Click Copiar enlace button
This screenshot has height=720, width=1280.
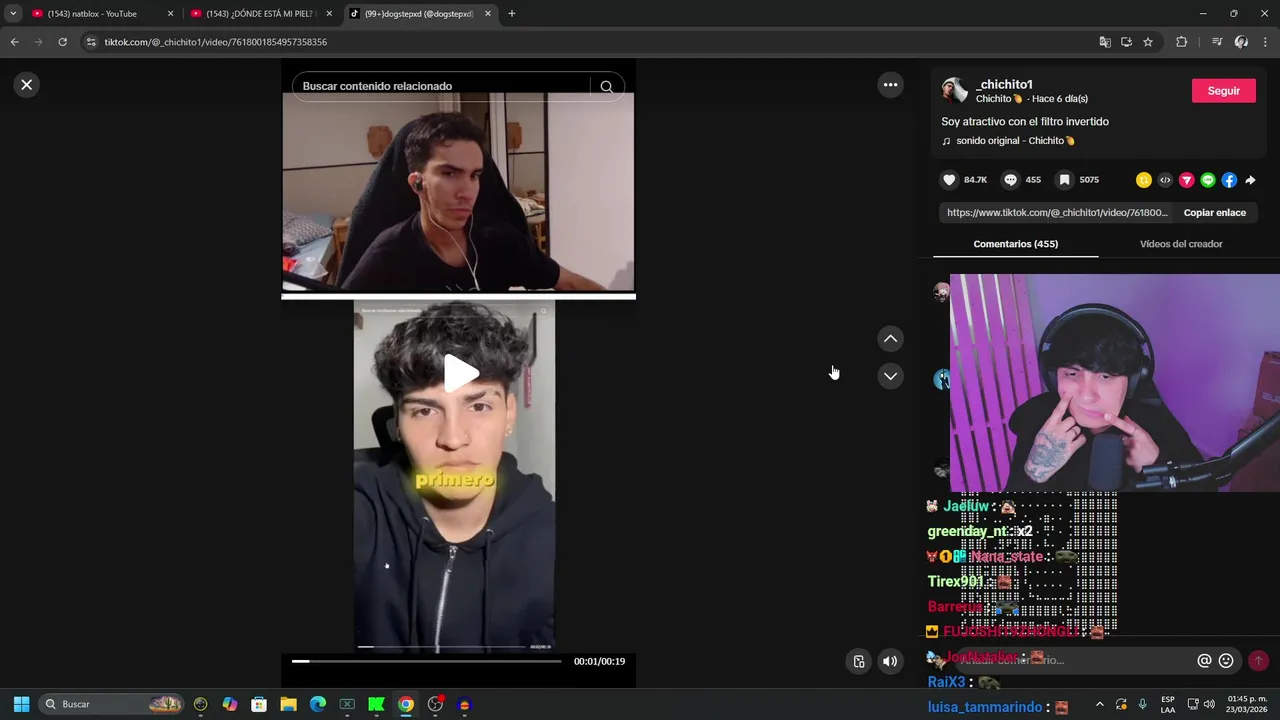point(1214,213)
